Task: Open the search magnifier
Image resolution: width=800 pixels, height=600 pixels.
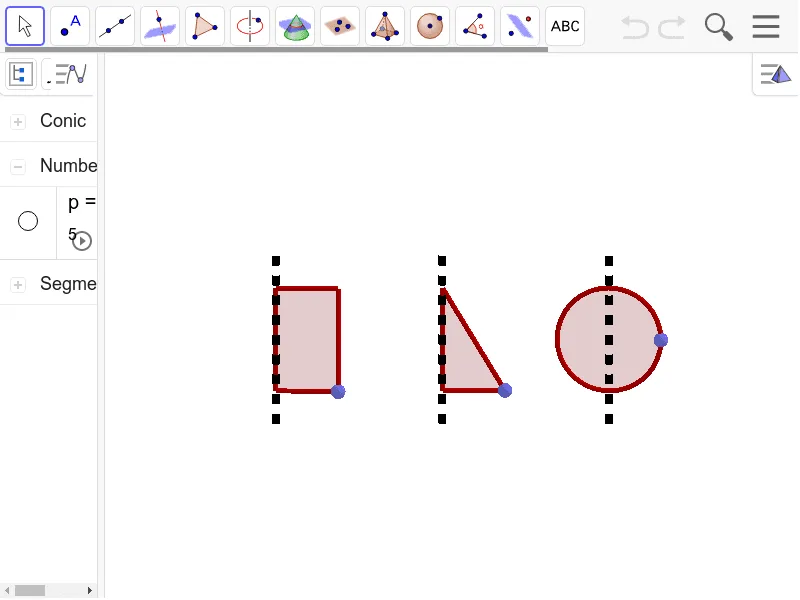Action: tap(718, 27)
